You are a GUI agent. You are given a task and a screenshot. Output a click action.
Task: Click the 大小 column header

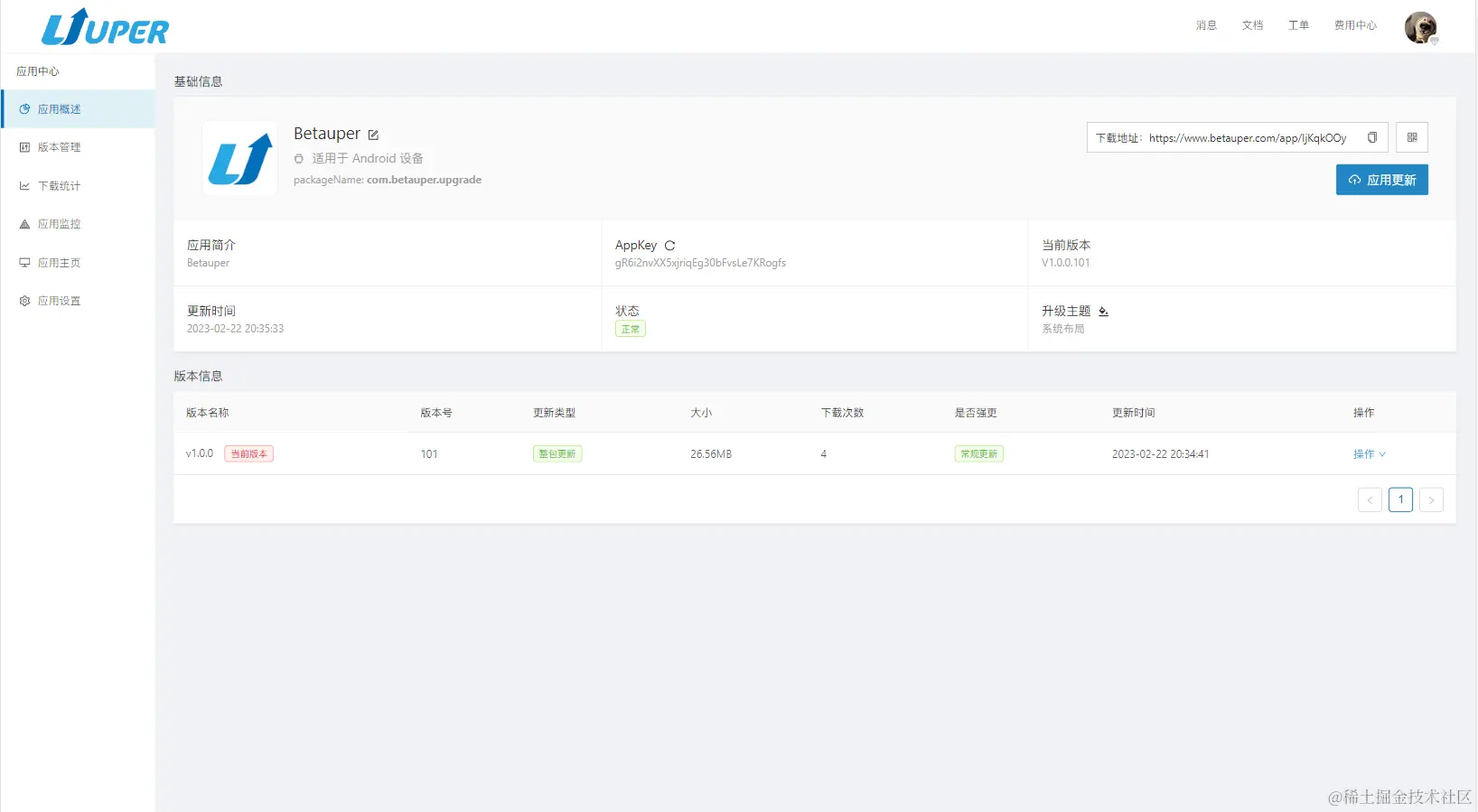pyautogui.click(x=701, y=413)
